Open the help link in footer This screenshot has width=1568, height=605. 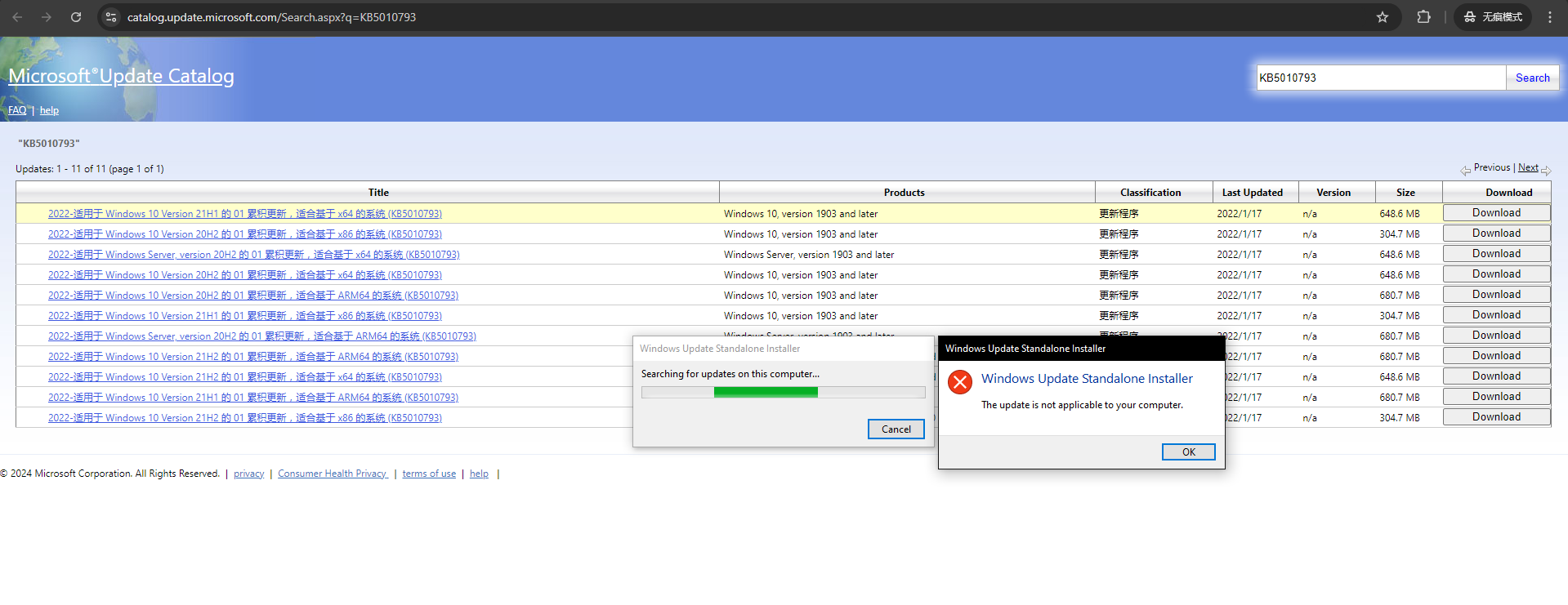pos(479,474)
